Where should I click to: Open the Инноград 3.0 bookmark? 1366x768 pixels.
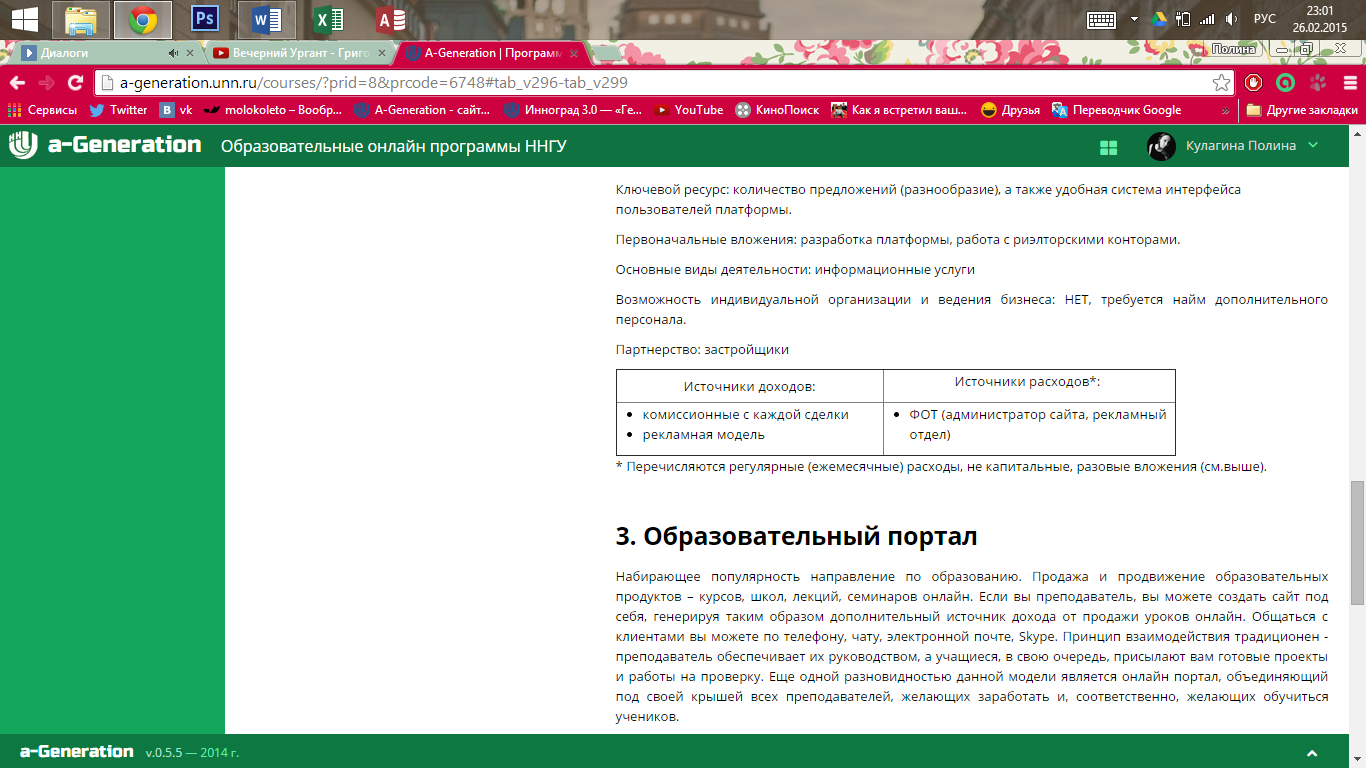pyautogui.click(x=573, y=110)
